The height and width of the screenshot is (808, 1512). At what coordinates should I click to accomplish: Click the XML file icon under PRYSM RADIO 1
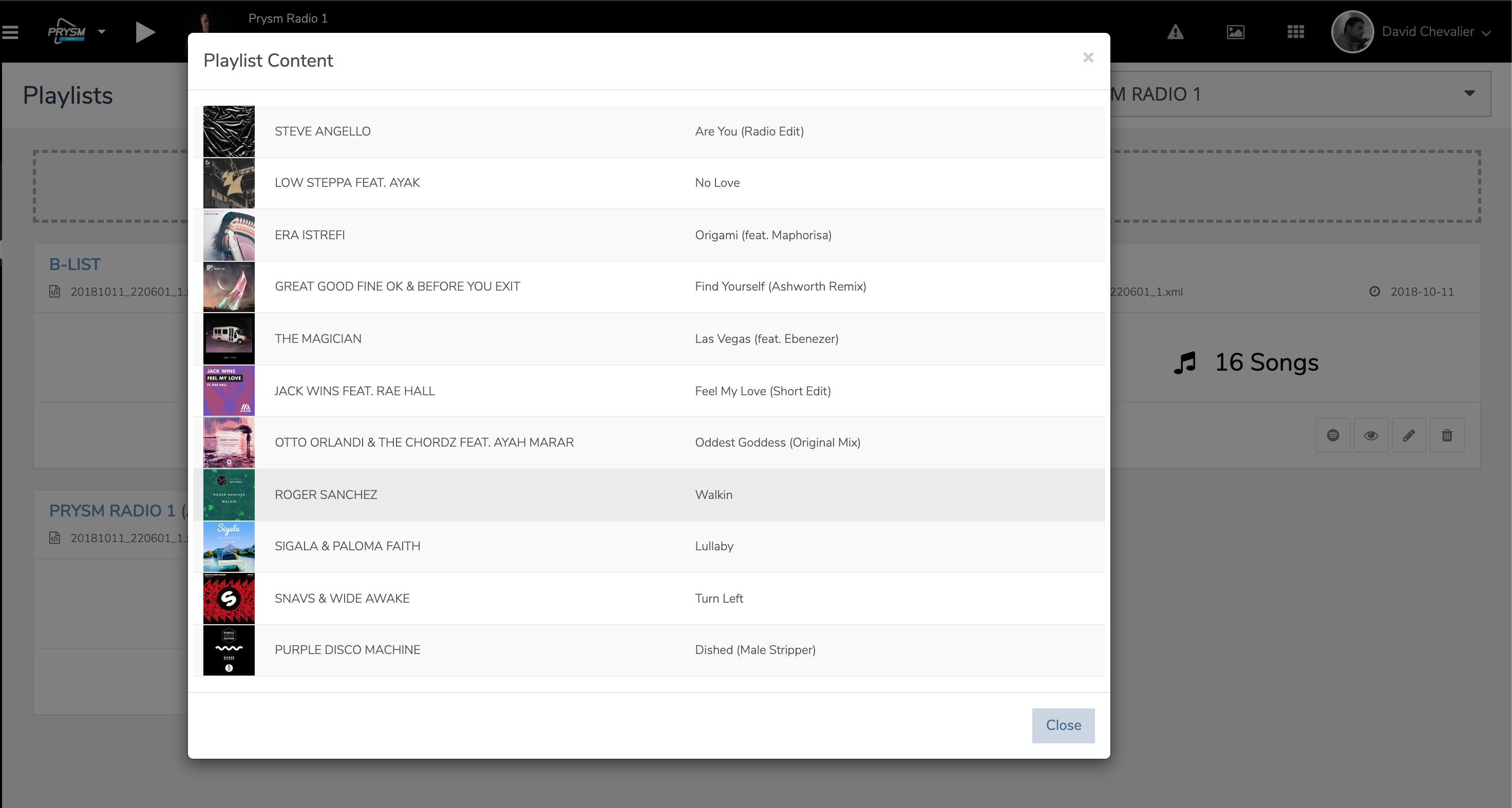point(54,537)
